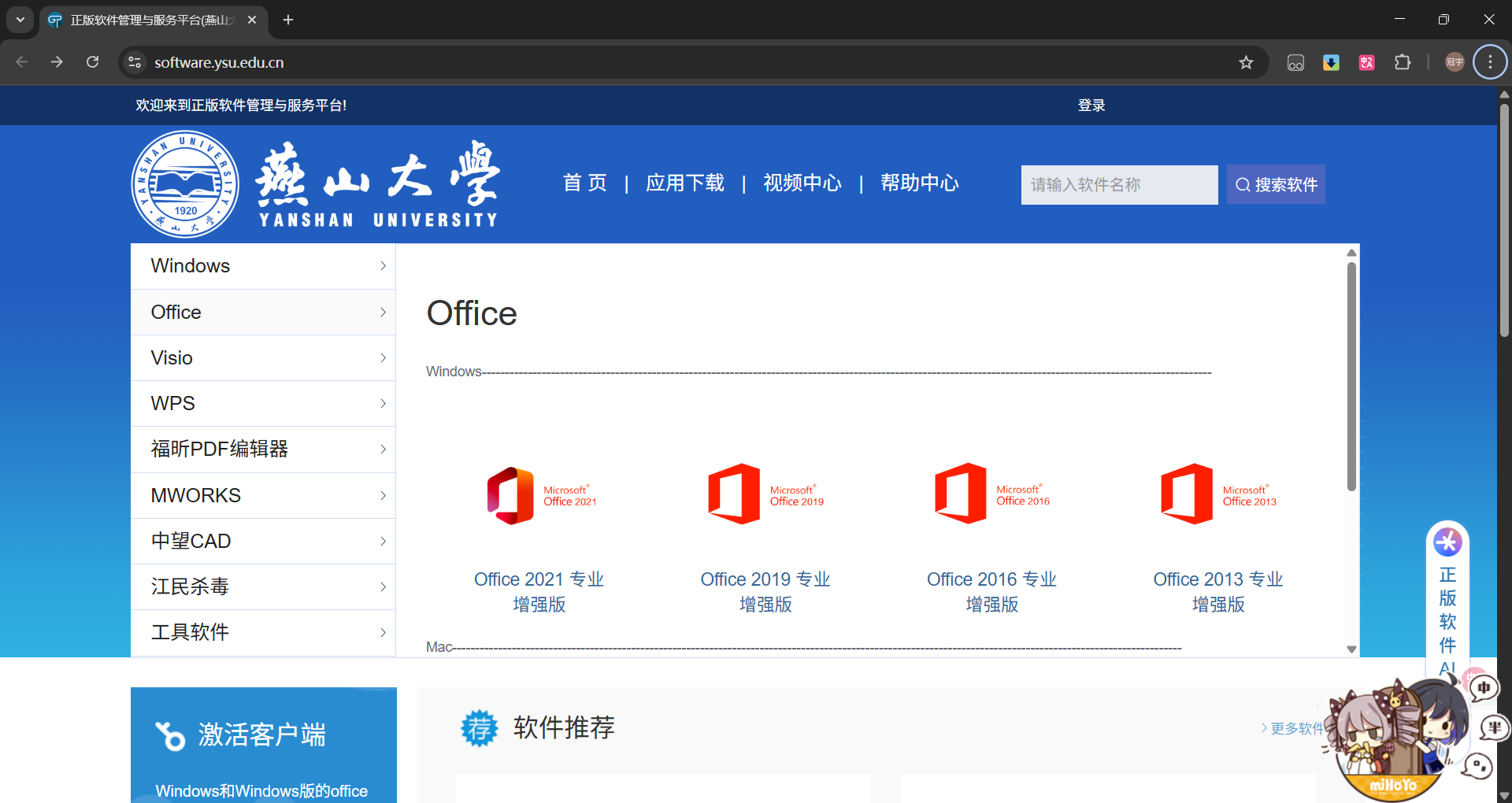The height and width of the screenshot is (803, 1512).
Task: Click the 软件推荐 badge icon
Action: coord(479,727)
